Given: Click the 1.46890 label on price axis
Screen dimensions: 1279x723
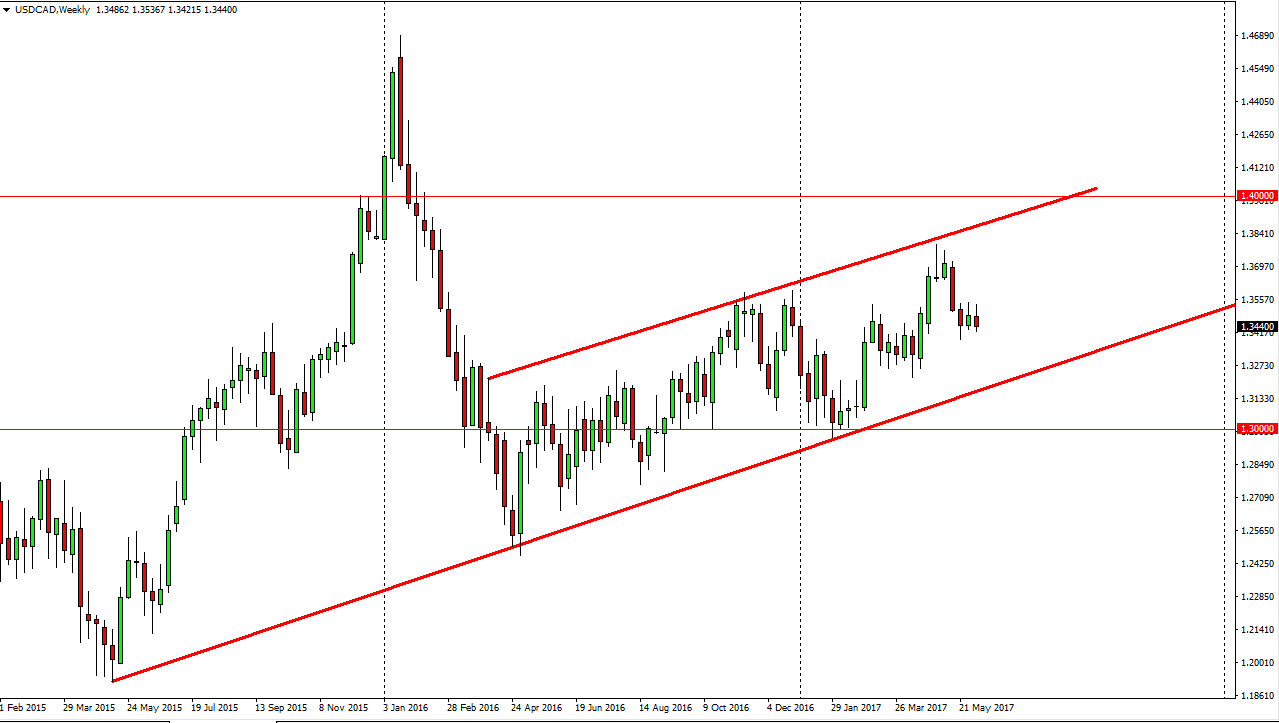Looking at the screenshot, I should pyautogui.click(x=1257, y=36).
